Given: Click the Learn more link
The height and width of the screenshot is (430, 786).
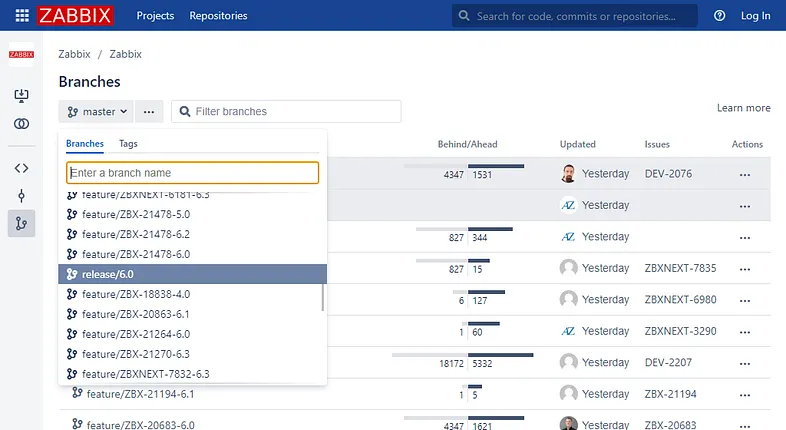Looking at the screenshot, I should [x=743, y=108].
